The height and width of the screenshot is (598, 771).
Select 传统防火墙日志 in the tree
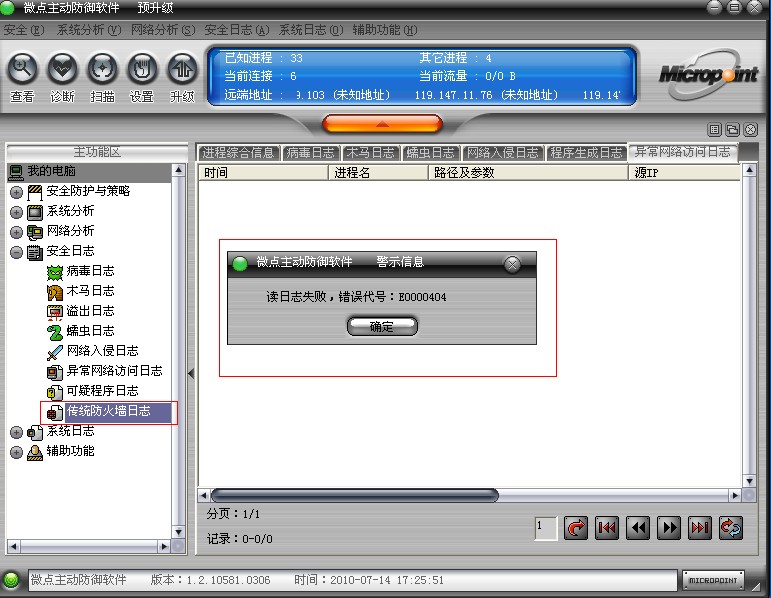coord(109,411)
